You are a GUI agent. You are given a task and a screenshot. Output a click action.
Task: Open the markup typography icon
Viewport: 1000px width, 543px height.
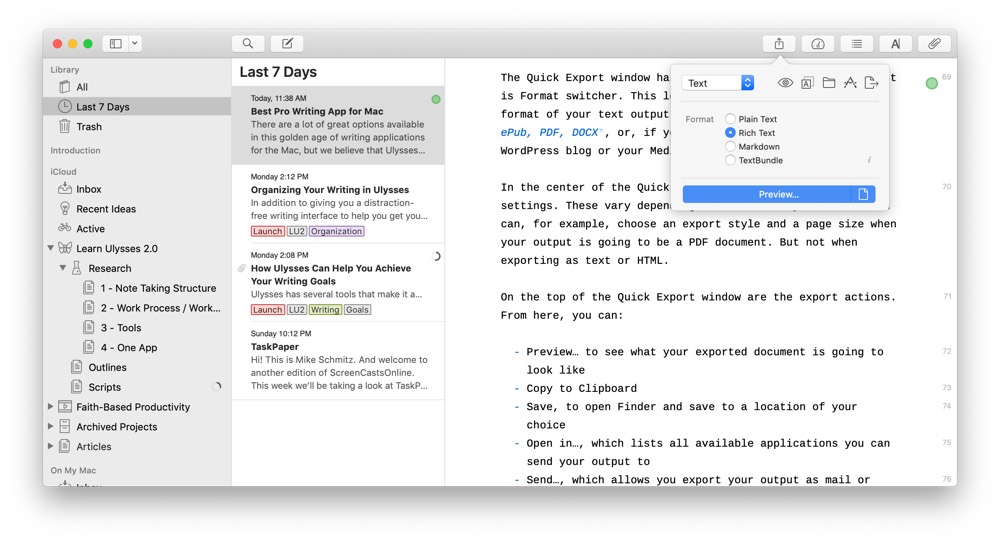pos(895,43)
